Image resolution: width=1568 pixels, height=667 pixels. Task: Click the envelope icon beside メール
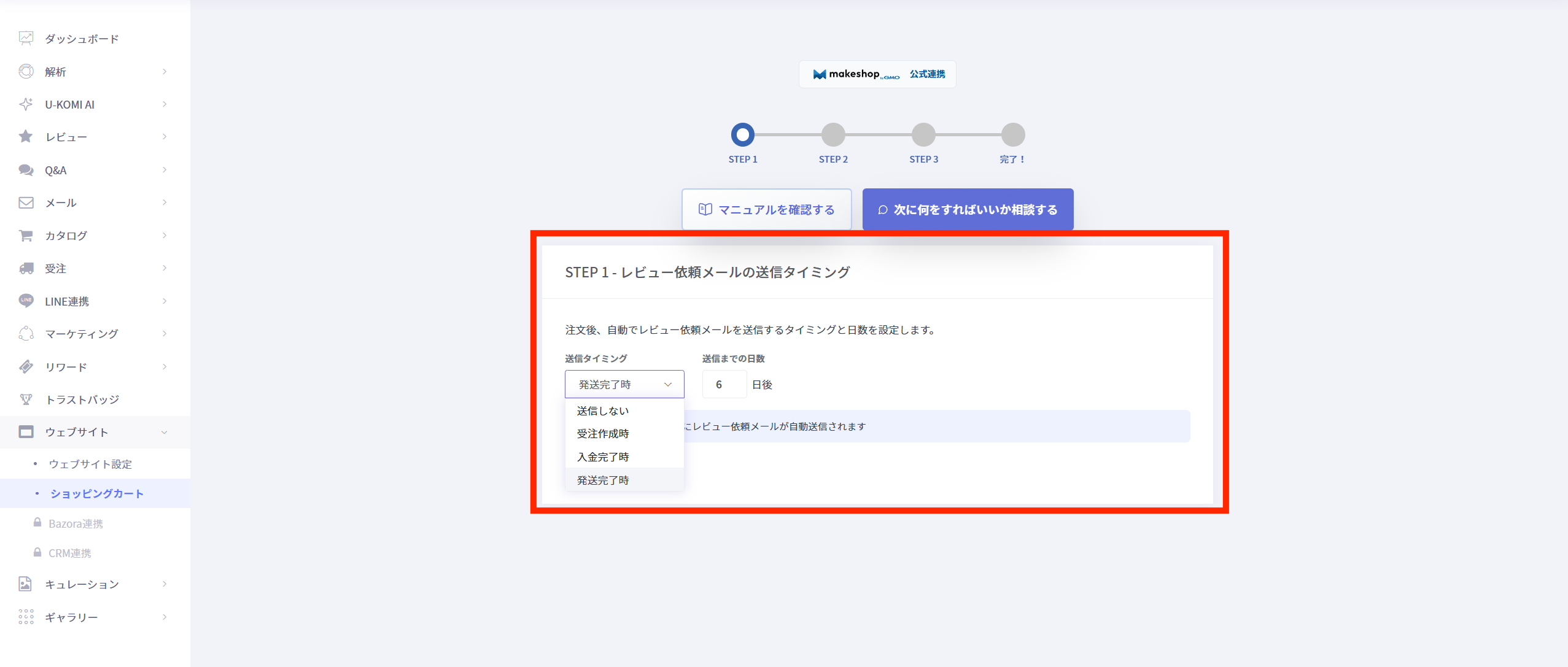[26, 202]
